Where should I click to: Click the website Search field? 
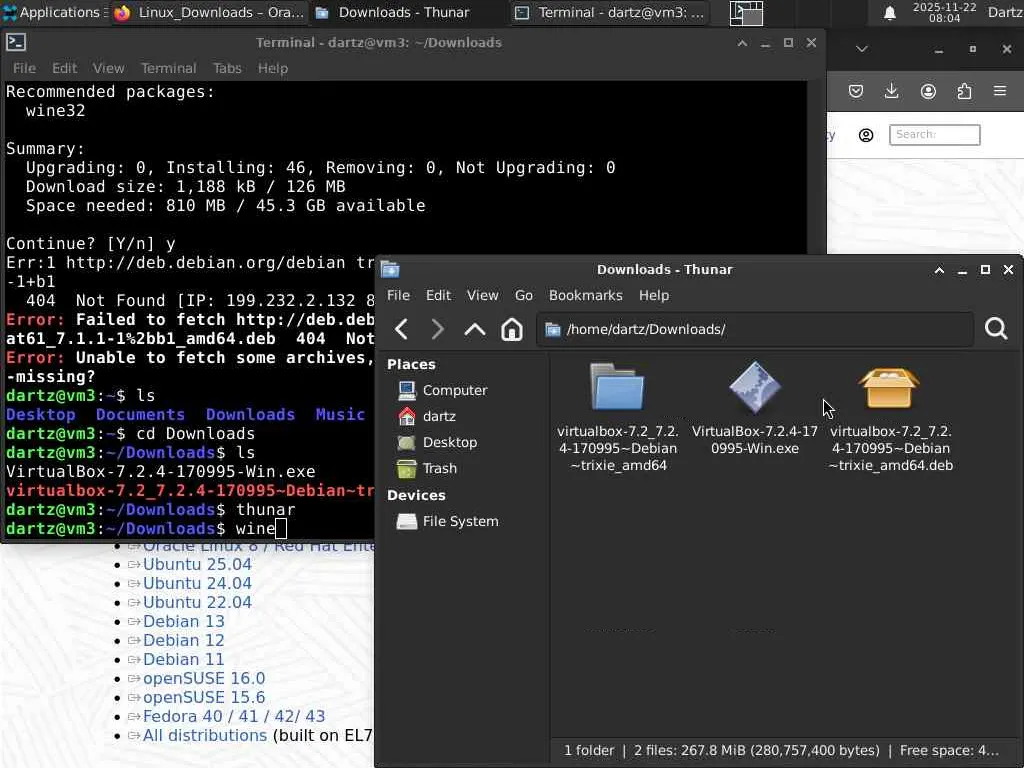pos(935,135)
